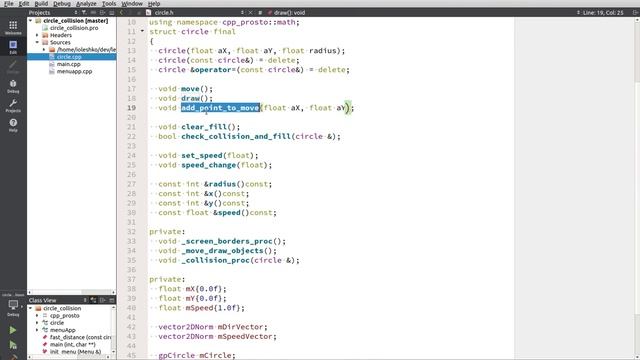Close the Class View panel
Image resolution: width=640 pixels, height=360 pixels.
click(x=112, y=300)
